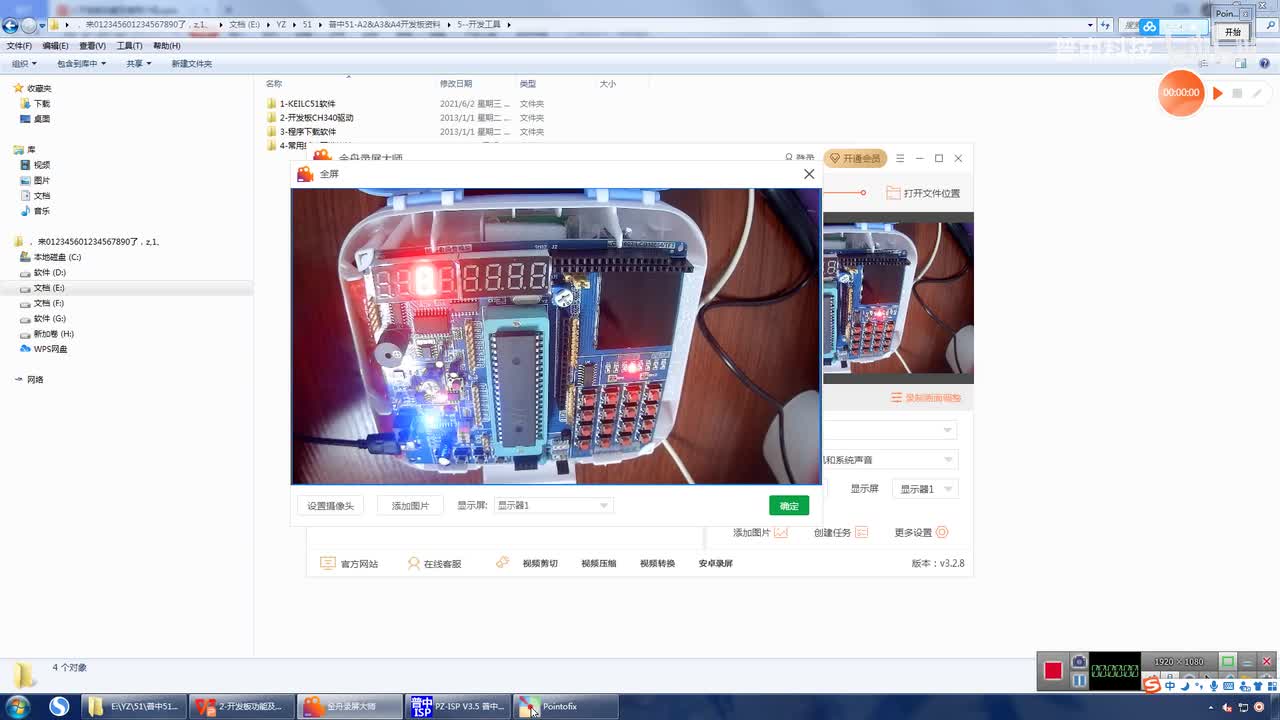Open 视频转换 tool
1280x720 pixels.
[657, 564]
